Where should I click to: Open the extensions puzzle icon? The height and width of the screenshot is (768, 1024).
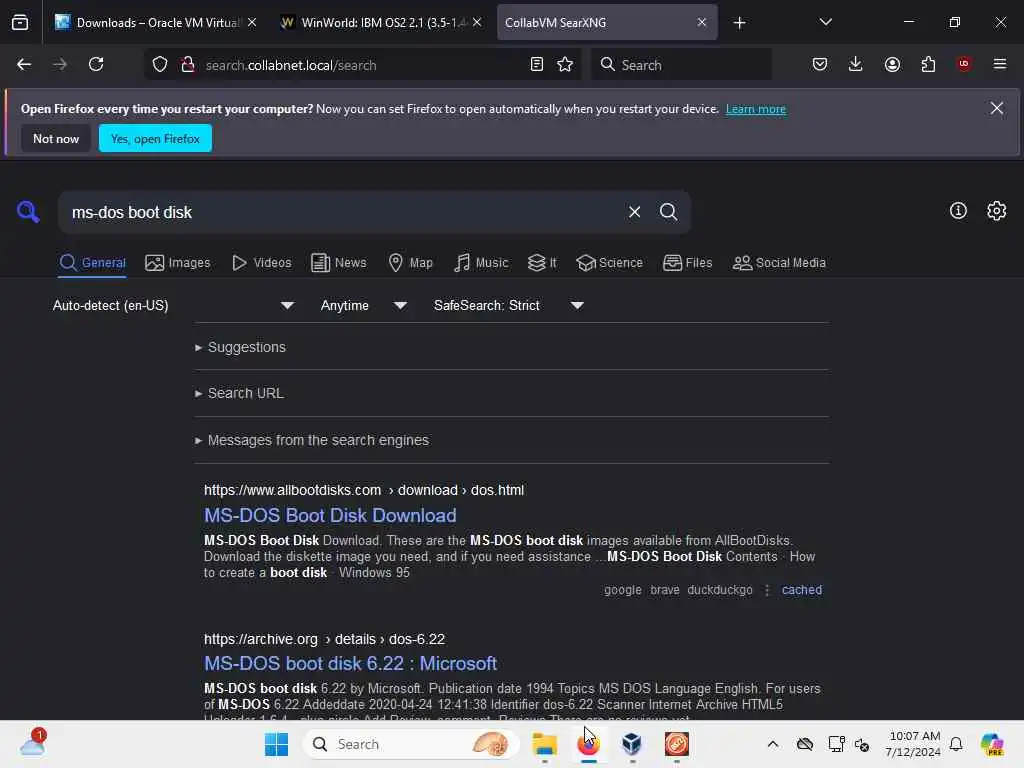(x=928, y=65)
